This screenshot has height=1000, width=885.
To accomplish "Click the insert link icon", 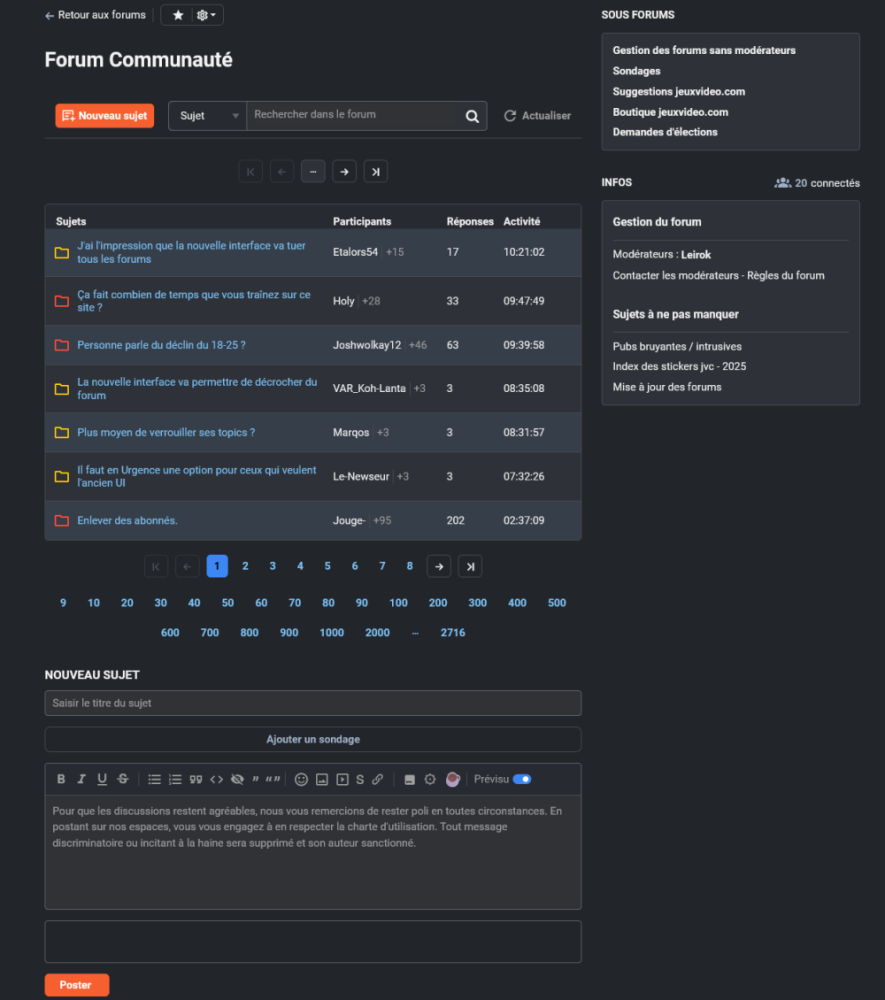I will pyautogui.click(x=377, y=779).
